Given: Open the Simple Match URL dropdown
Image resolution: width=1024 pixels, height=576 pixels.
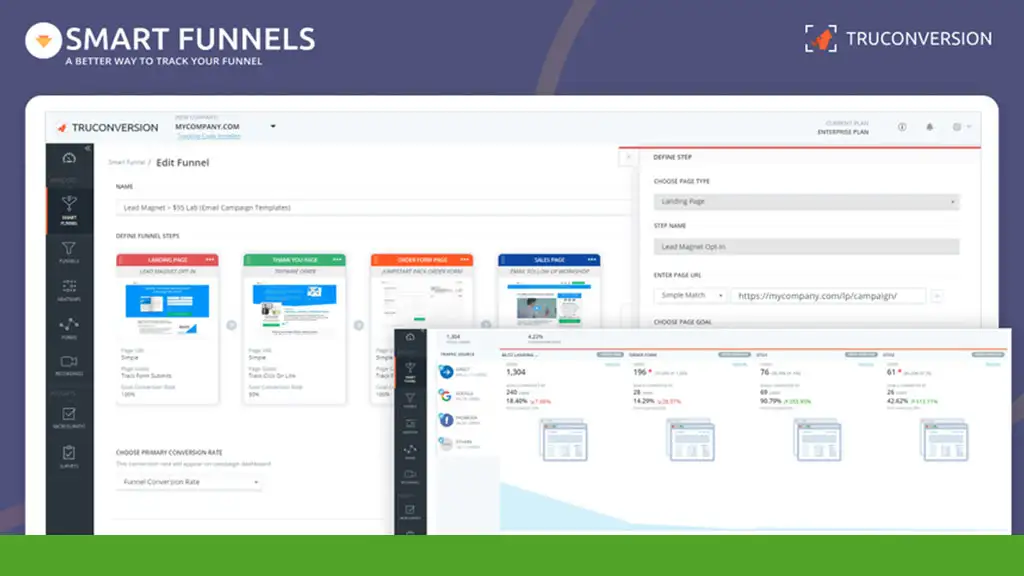Looking at the screenshot, I should tap(690, 296).
